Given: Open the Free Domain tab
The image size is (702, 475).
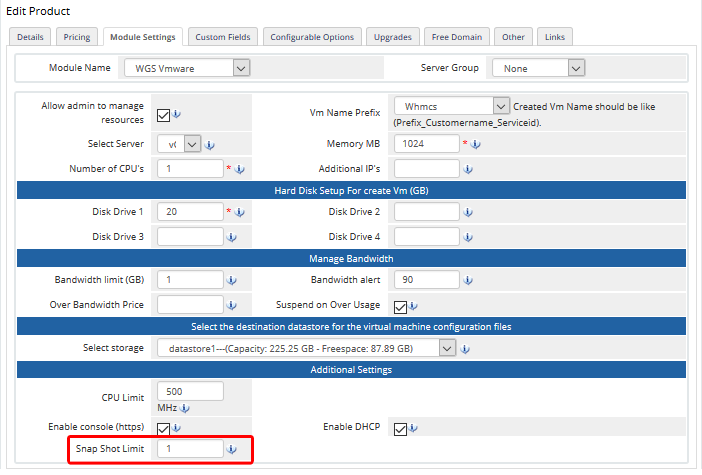Looking at the screenshot, I should tap(456, 37).
